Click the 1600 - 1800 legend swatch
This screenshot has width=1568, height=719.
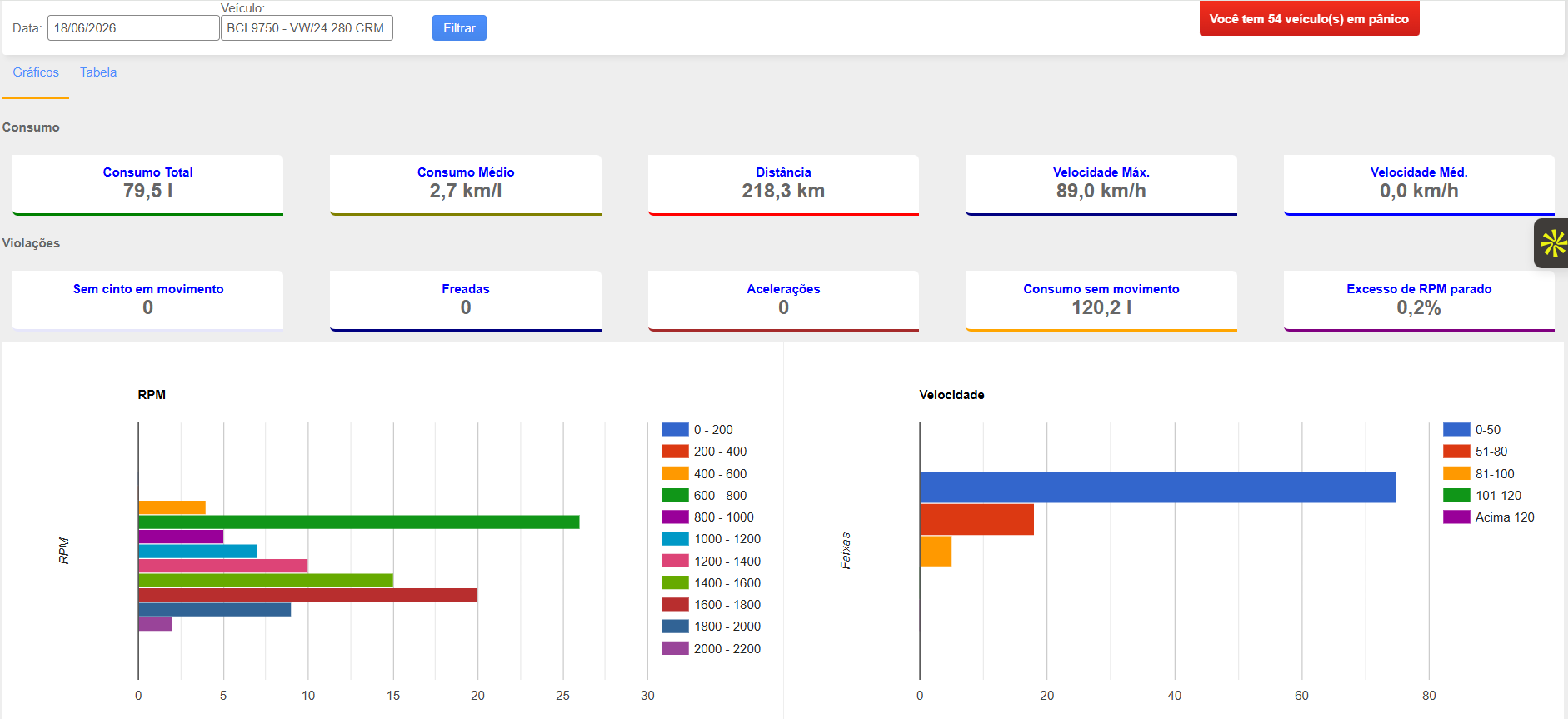click(675, 604)
